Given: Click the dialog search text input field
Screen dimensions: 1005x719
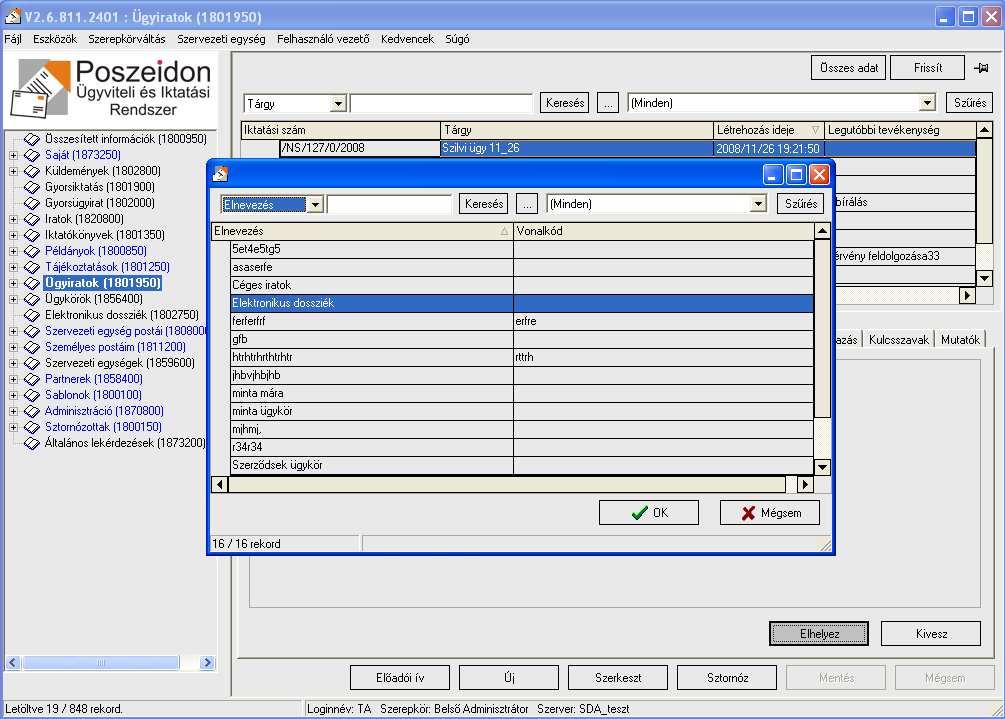Looking at the screenshot, I should [x=390, y=204].
